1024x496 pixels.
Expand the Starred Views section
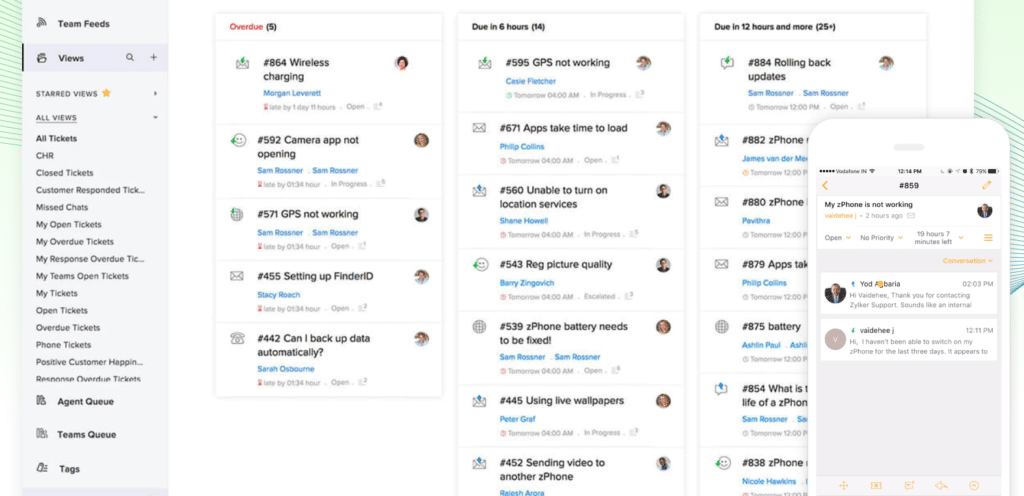tap(155, 93)
